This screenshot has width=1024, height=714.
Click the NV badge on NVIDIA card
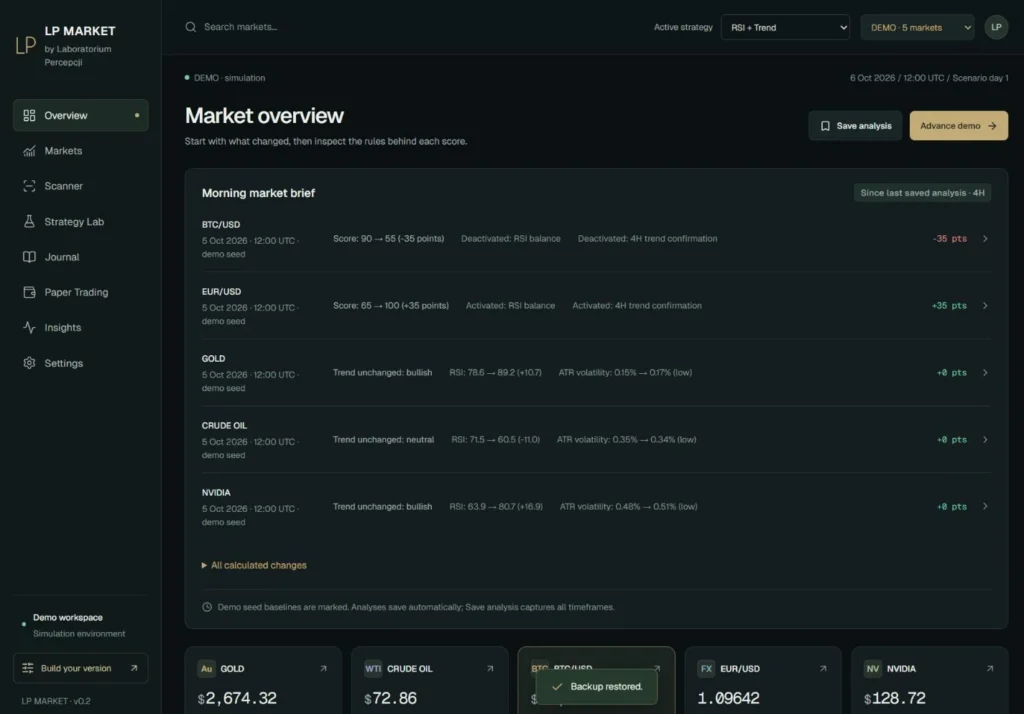[872, 668]
